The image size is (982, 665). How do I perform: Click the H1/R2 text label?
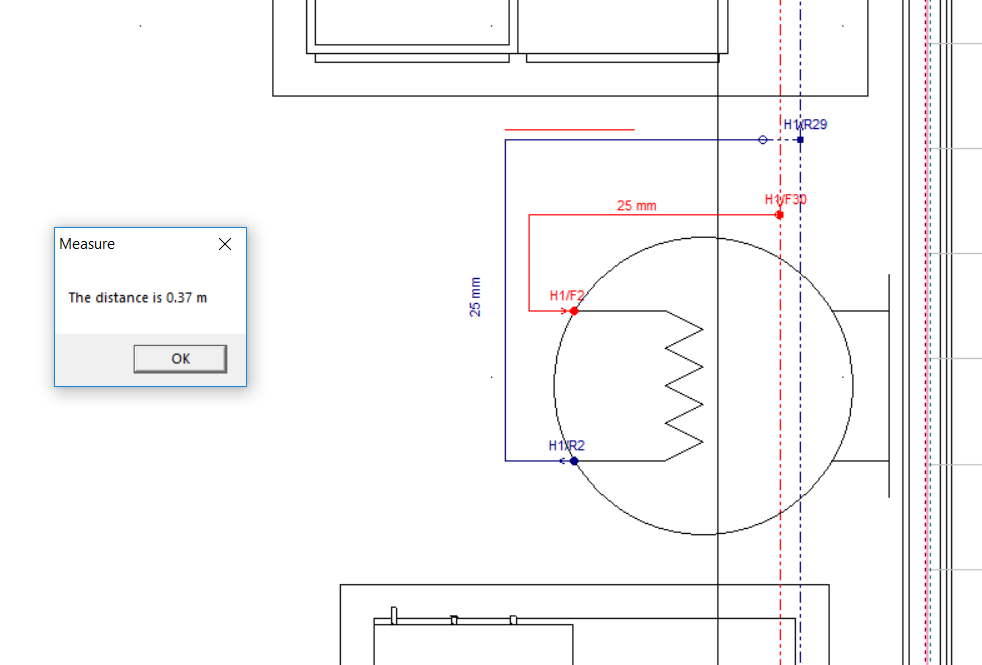(x=567, y=445)
